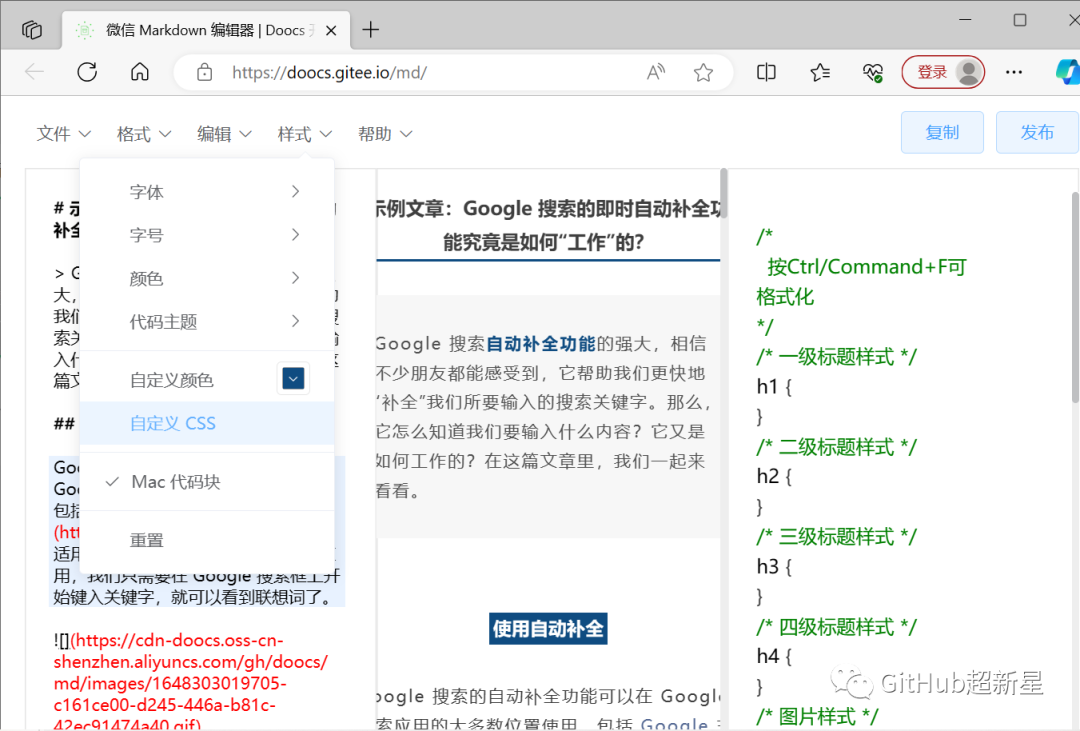Image resolution: width=1080 pixels, height=731 pixels.
Task: Click the h1 { line in CSS editor
Action: click(x=774, y=387)
